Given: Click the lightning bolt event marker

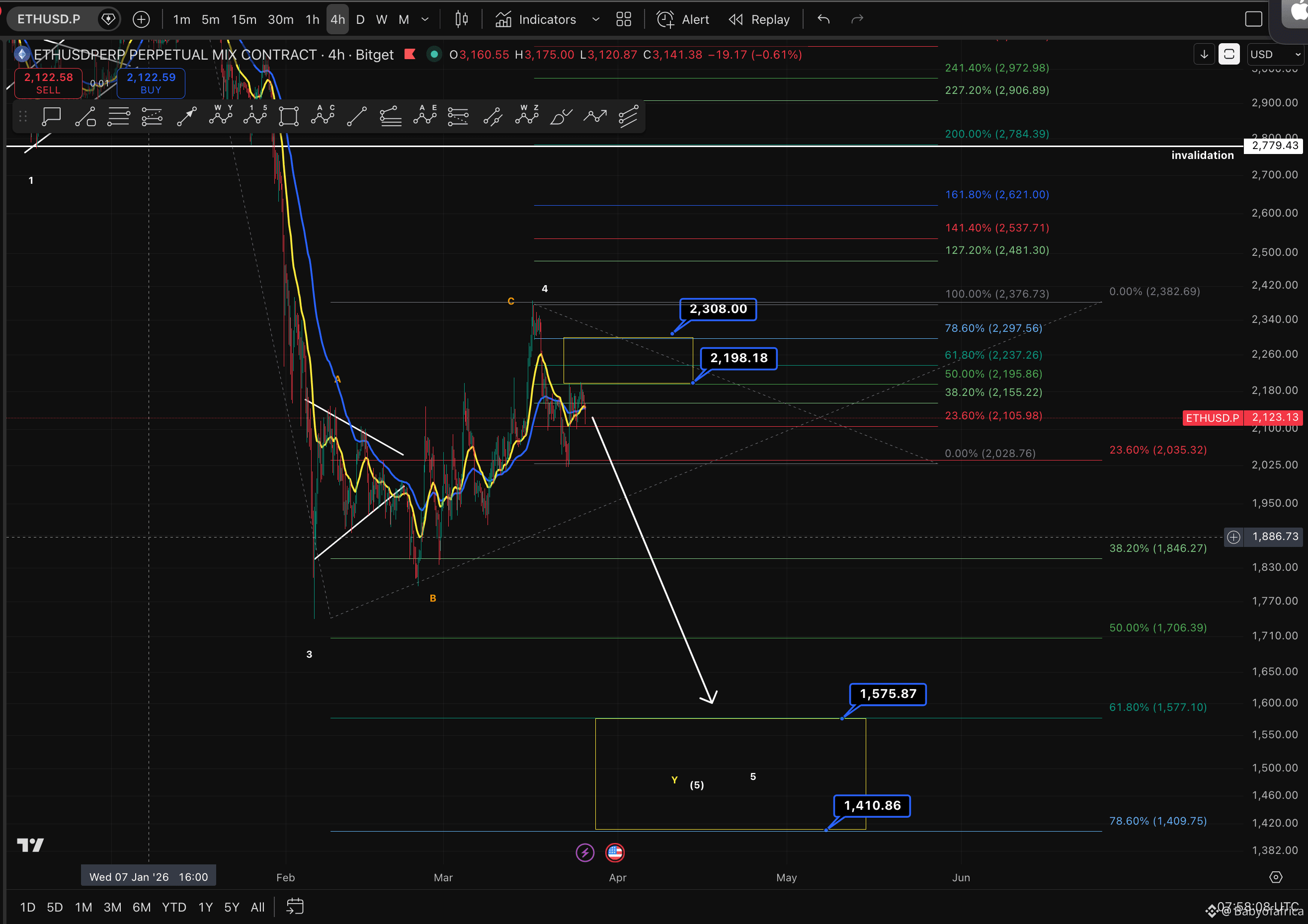Looking at the screenshot, I should point(585,852).
